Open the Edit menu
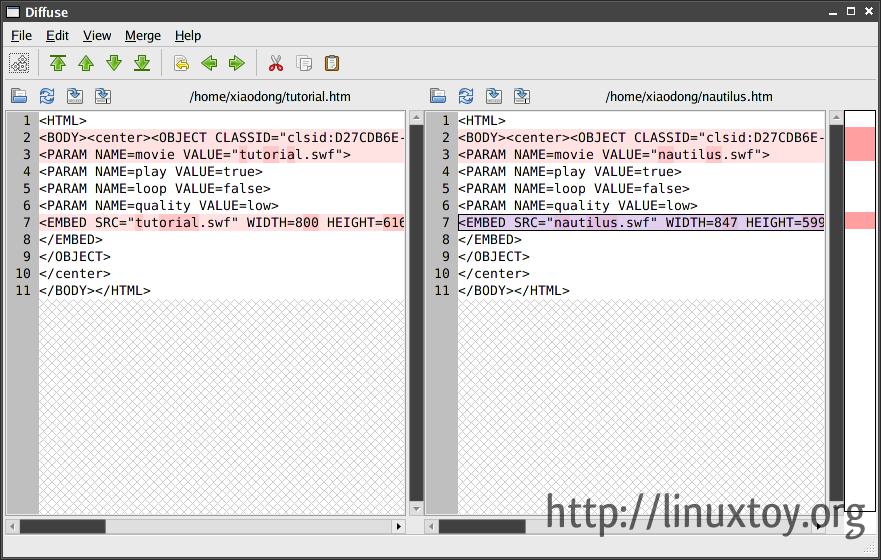 click(x=57, y=35)
